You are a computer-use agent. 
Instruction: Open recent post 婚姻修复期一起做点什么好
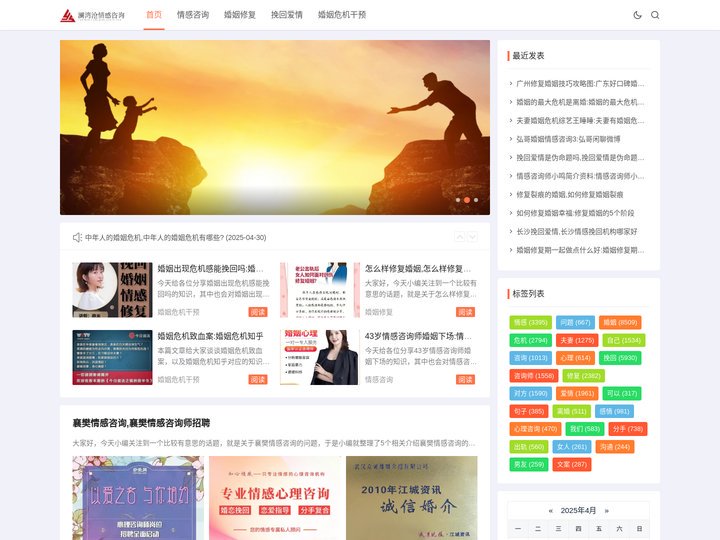pyautogui.click(x=580, y=250)
